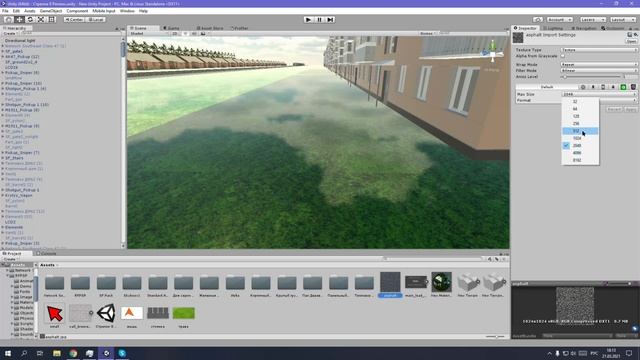640x360 pixels.
Task: Choose 128 in the Max Size list
Action: (580, 116)
